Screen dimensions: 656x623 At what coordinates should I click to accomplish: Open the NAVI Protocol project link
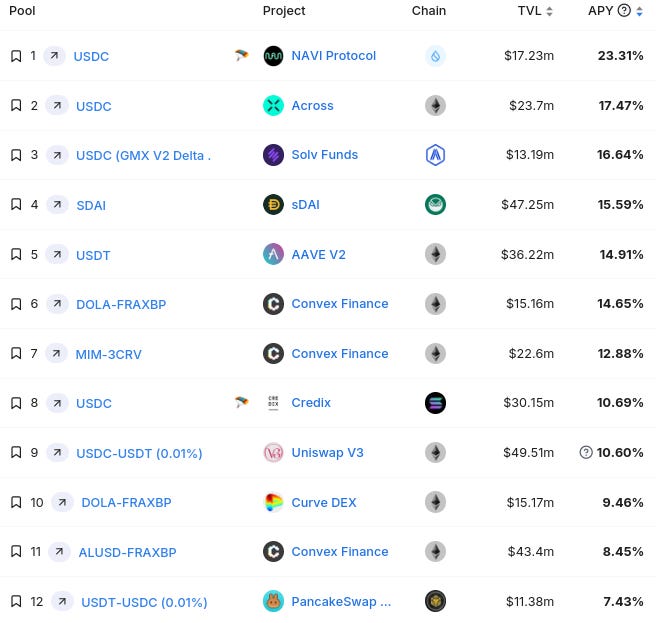pos(333,56)
